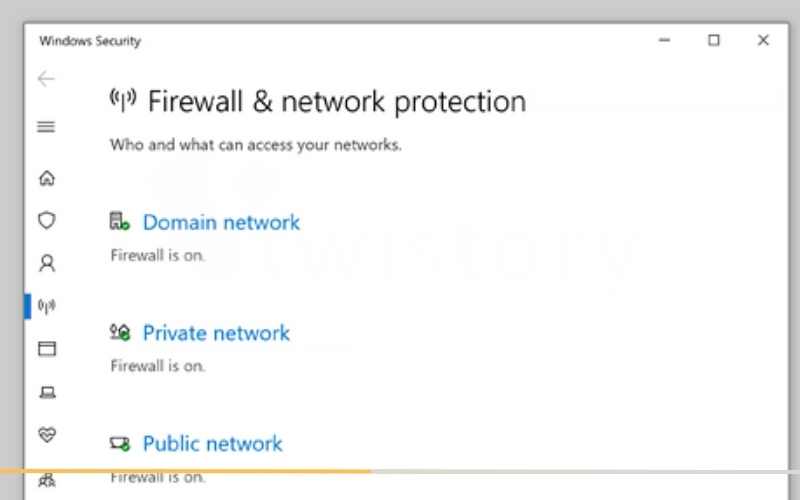Select Firewall & network protection sidebar icon
Viewport: 800px width, 500px height.
46,306
